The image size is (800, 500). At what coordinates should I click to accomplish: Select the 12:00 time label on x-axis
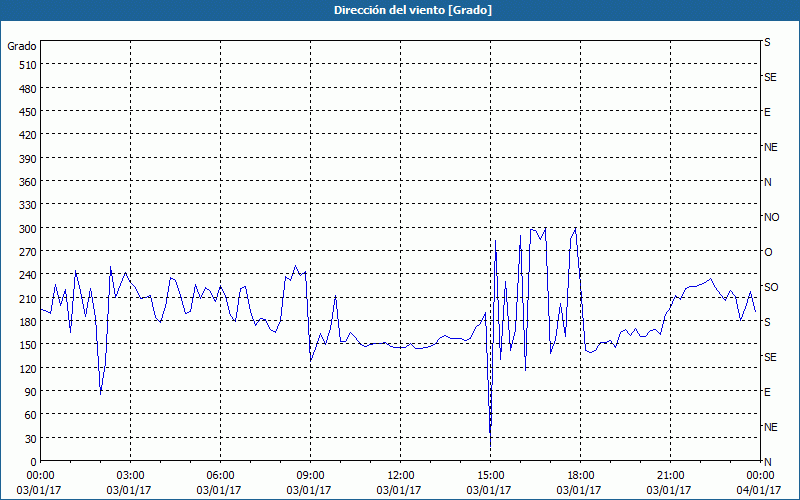pos(401,476)
